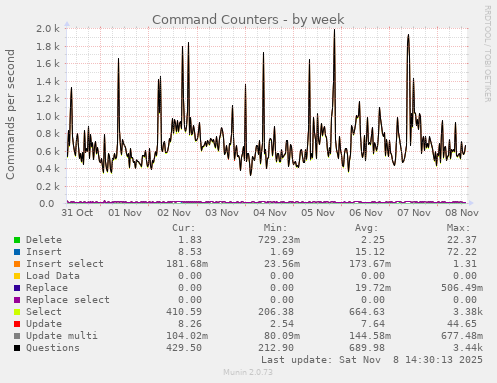Click the '02 Nov' x-axis label
Screen dimensions: 497x383
coord(174,213)
